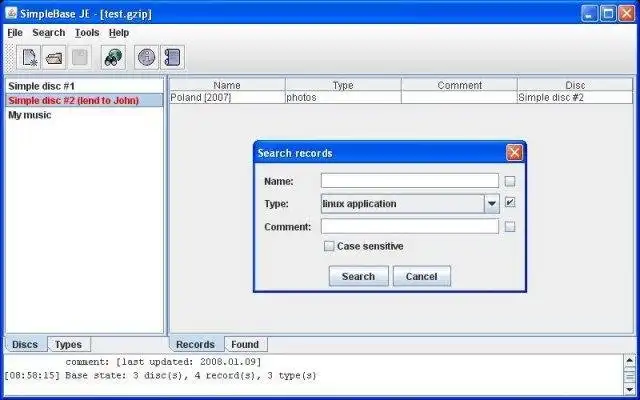
Task: Close the SimpleBase JE window
Action: tap(627, 14)
